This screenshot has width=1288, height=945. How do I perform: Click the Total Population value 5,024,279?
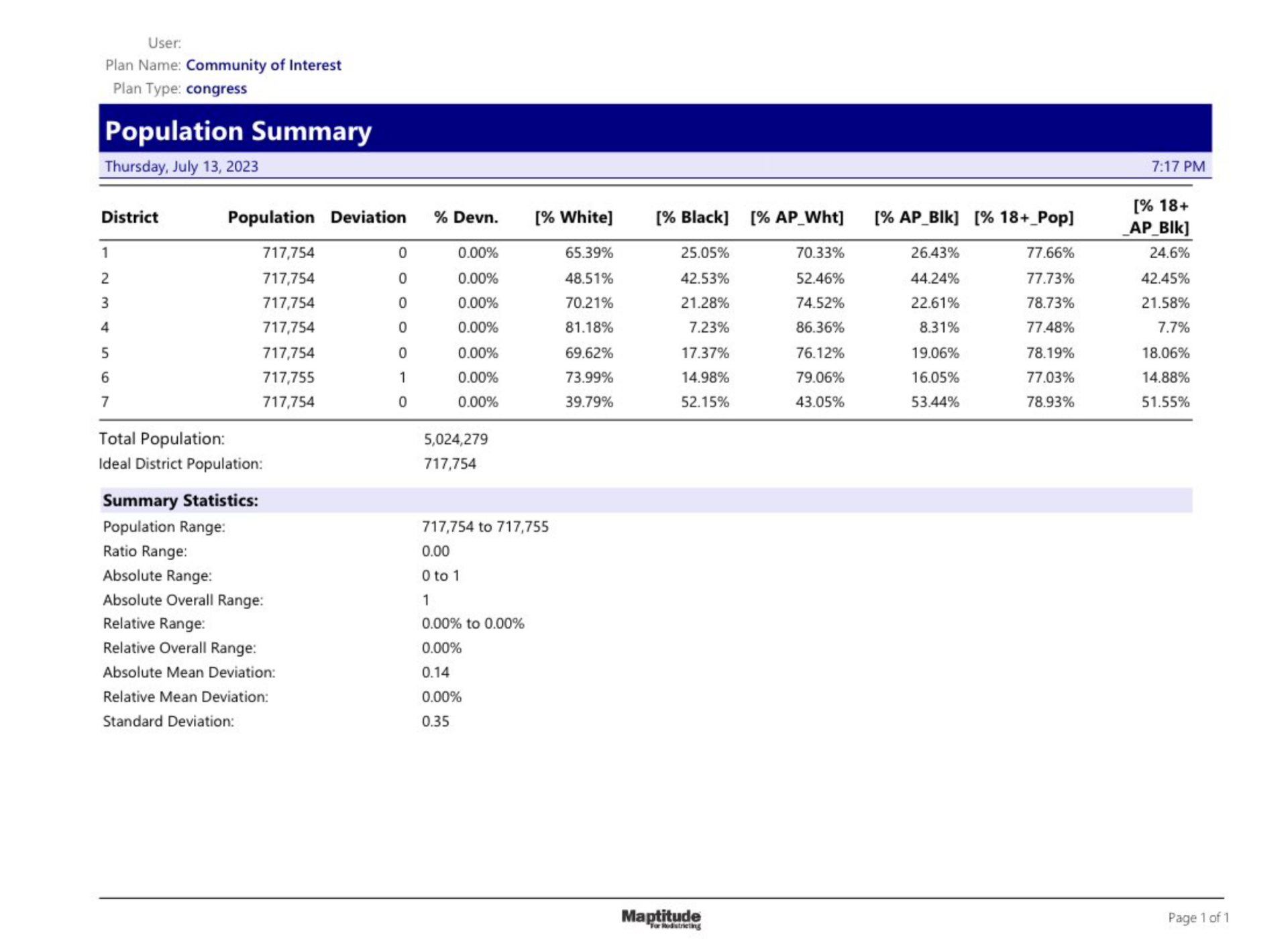(x=455, y=439)
